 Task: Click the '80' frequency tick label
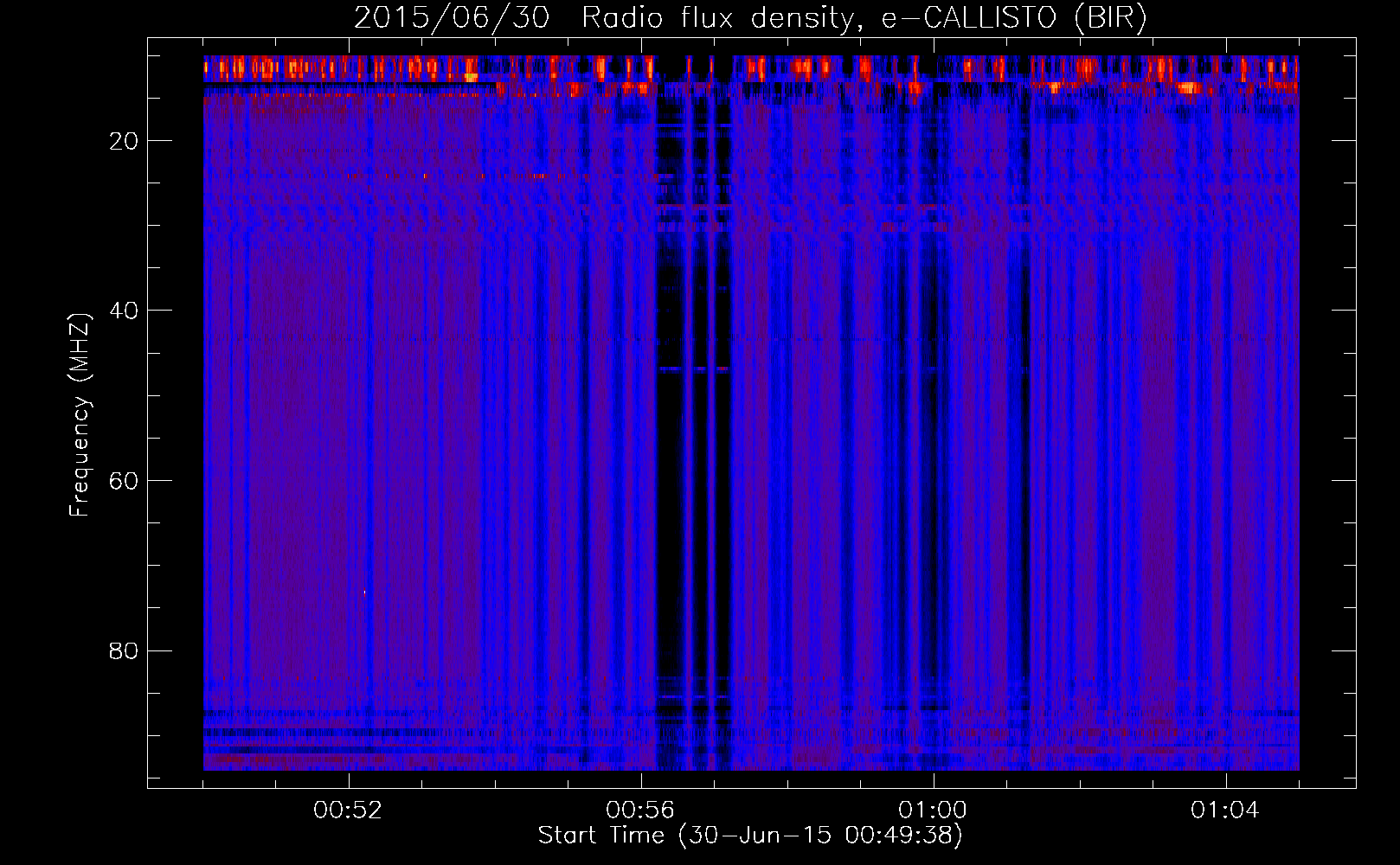124,650
